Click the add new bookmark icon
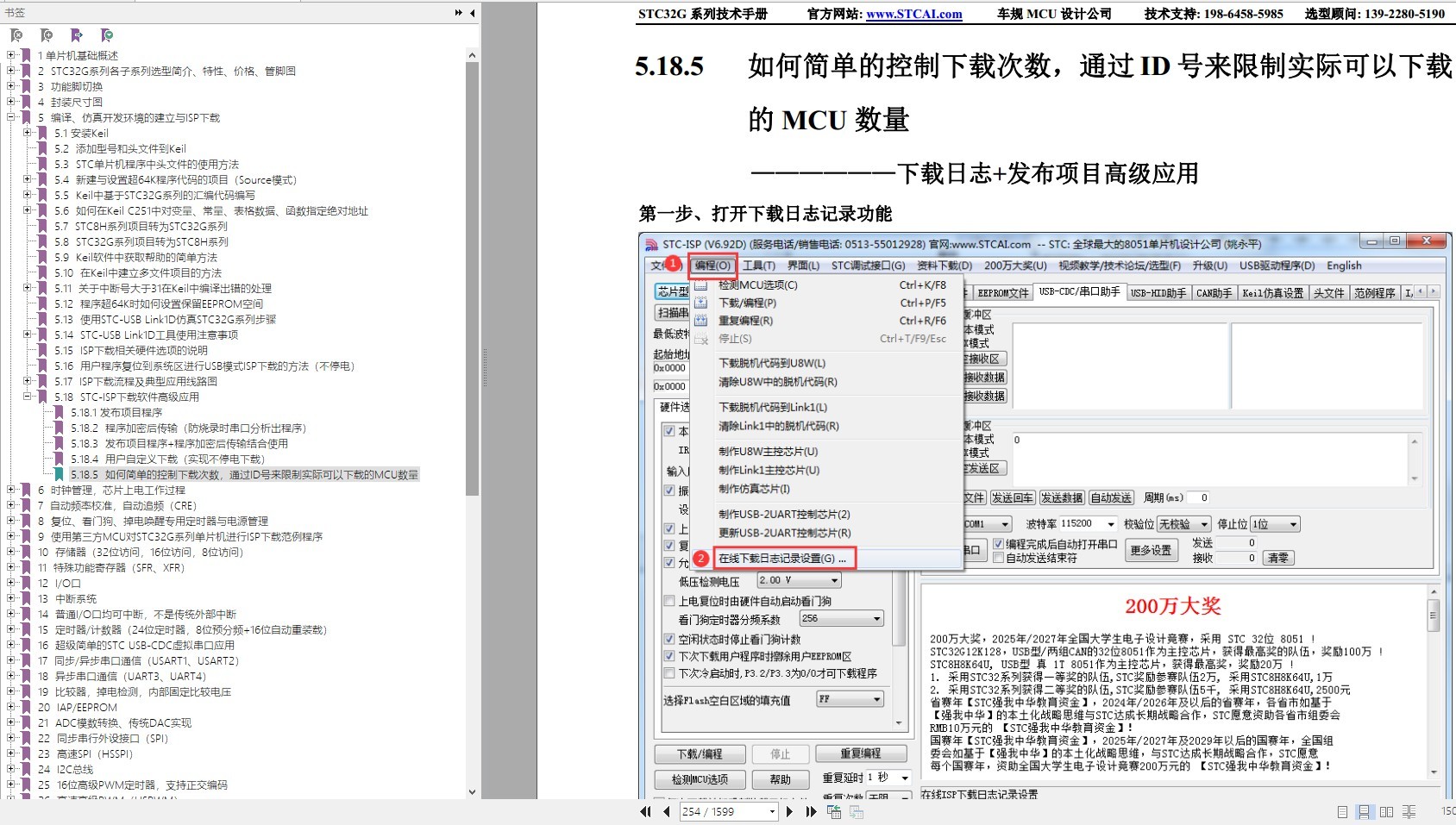The image size is (1456, 825). click(x=47, y=35)
